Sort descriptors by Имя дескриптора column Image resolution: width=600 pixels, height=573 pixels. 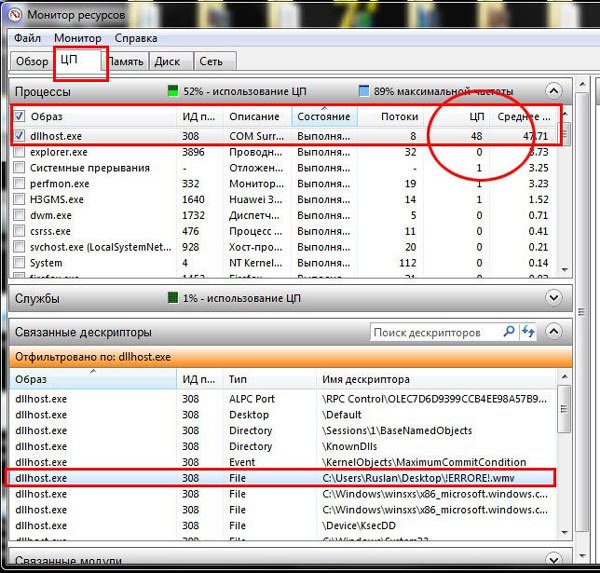click(x=437, y=379)
